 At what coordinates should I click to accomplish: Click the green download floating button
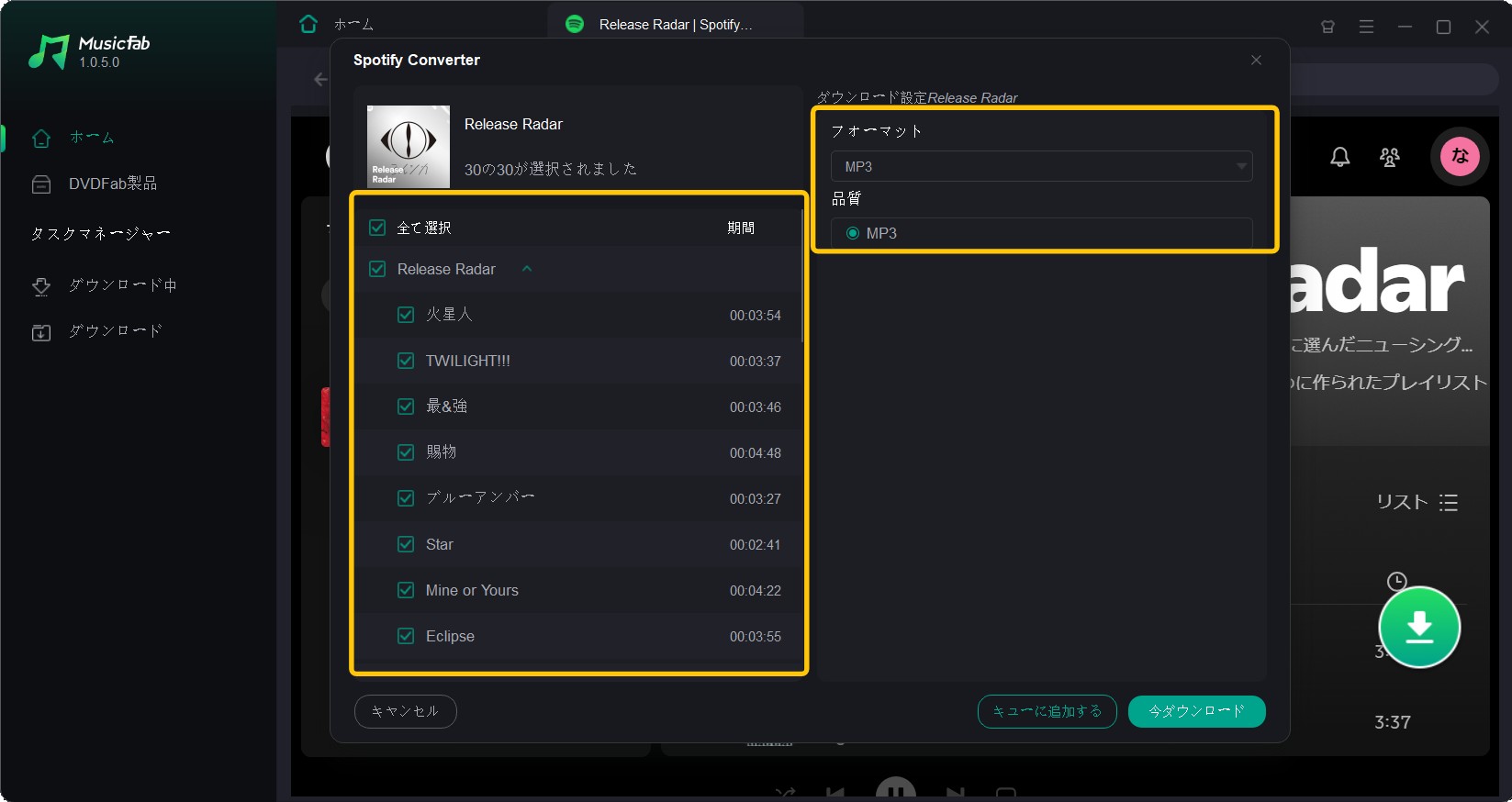click(x=1419, y=627)
